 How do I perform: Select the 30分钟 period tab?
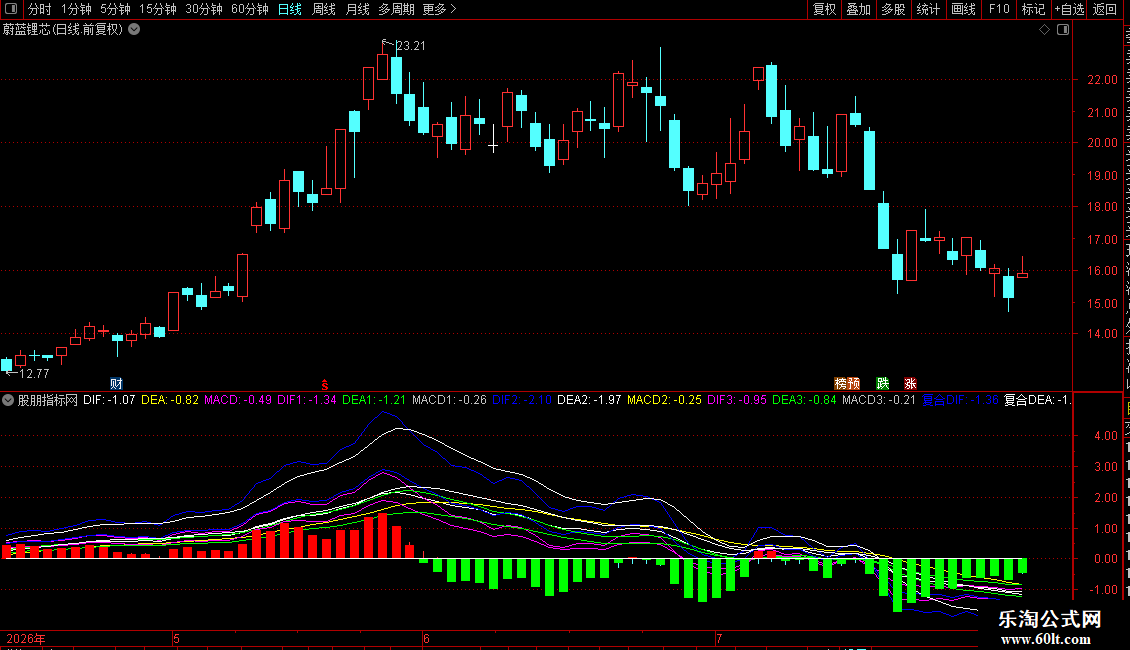coord(204,9)
